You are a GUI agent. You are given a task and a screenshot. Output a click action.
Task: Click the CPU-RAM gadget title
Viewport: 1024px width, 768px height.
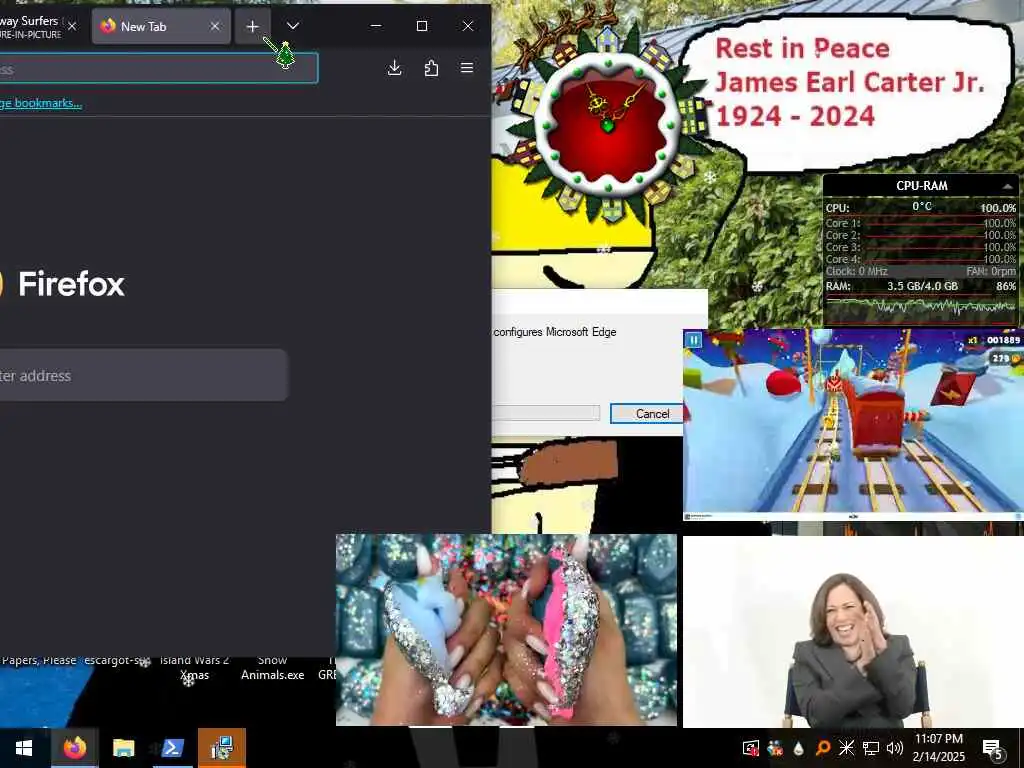pyautogui.click(x=921, y=186)
